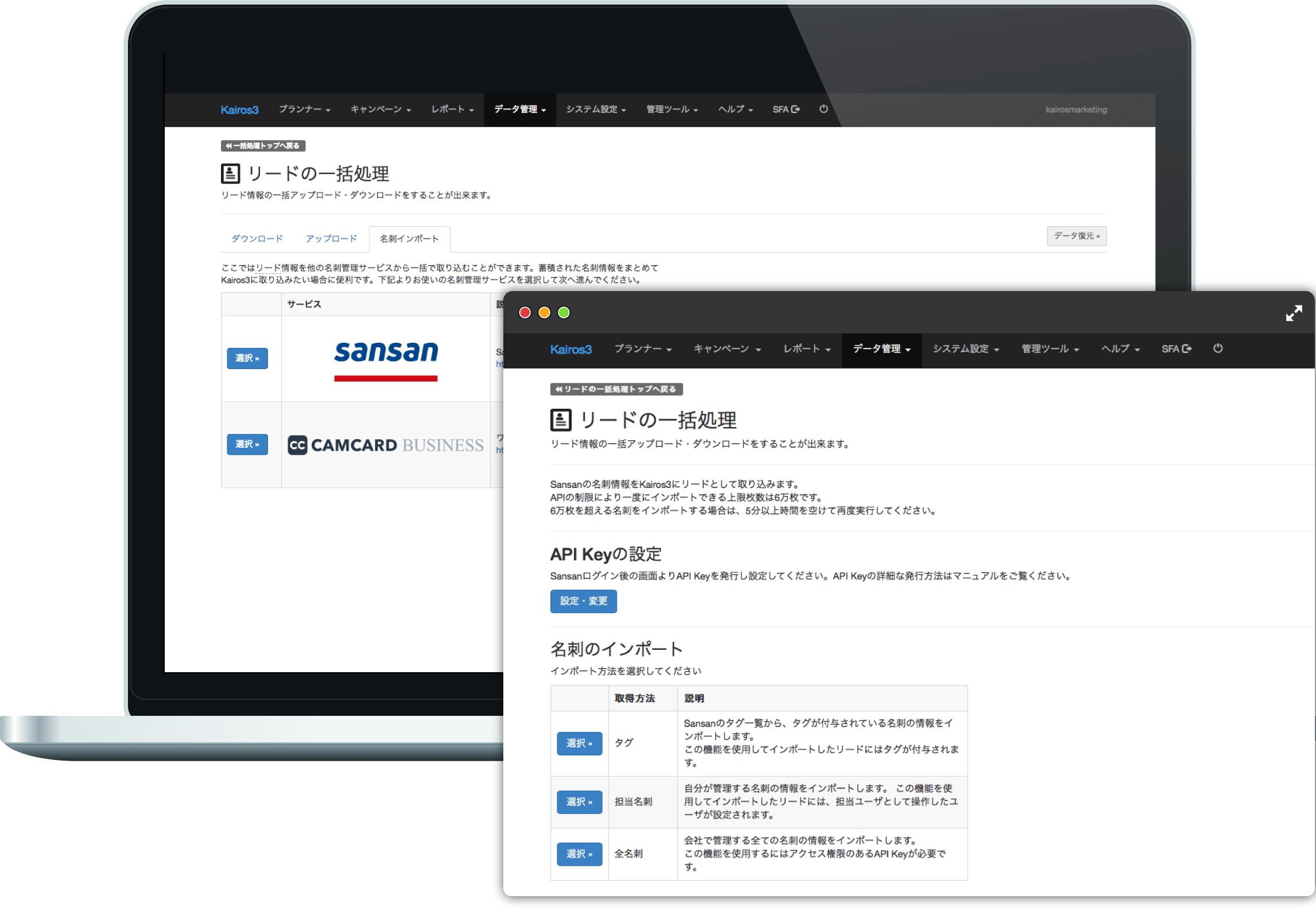Open システム設定 menu in the laptop window

coord(596,109)
